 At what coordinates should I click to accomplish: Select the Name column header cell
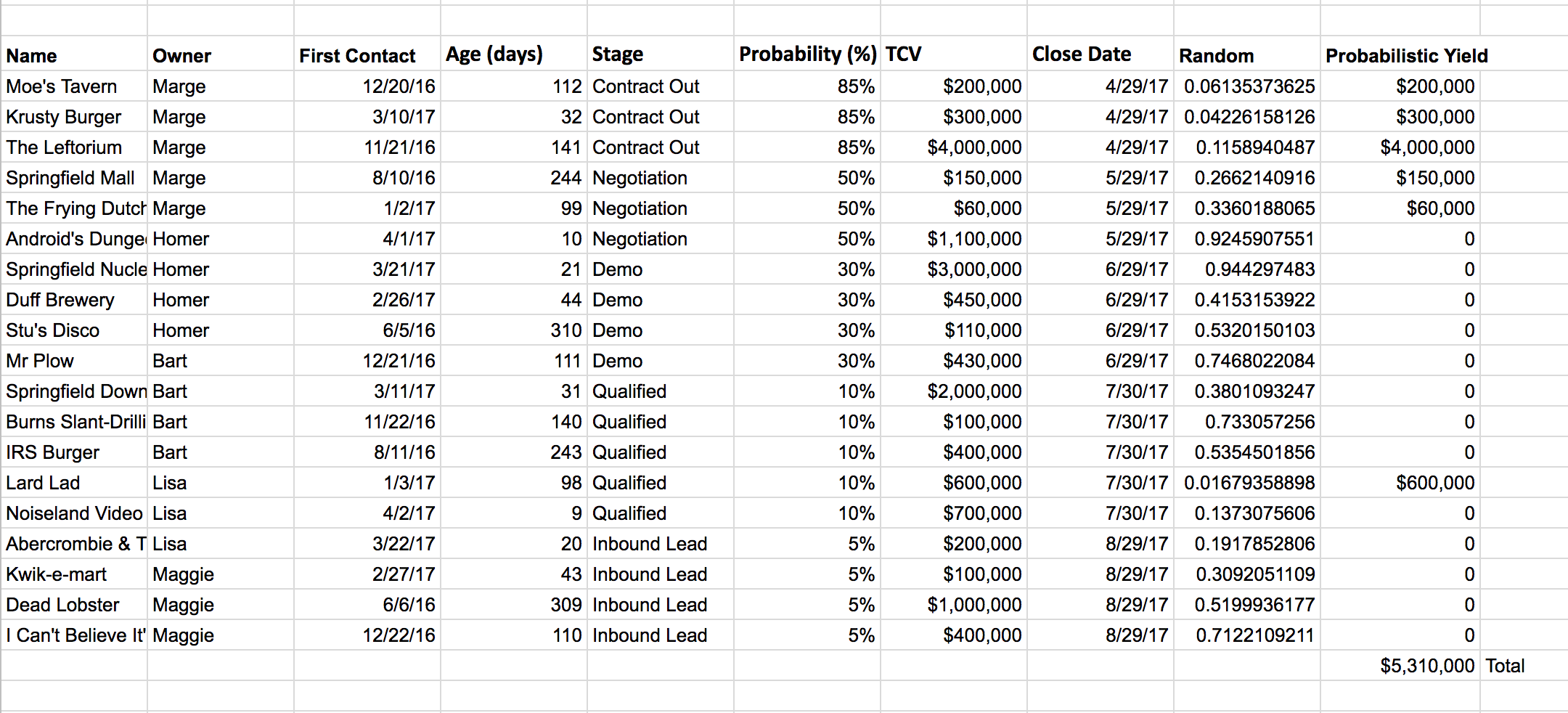click(x=74, y=54)
